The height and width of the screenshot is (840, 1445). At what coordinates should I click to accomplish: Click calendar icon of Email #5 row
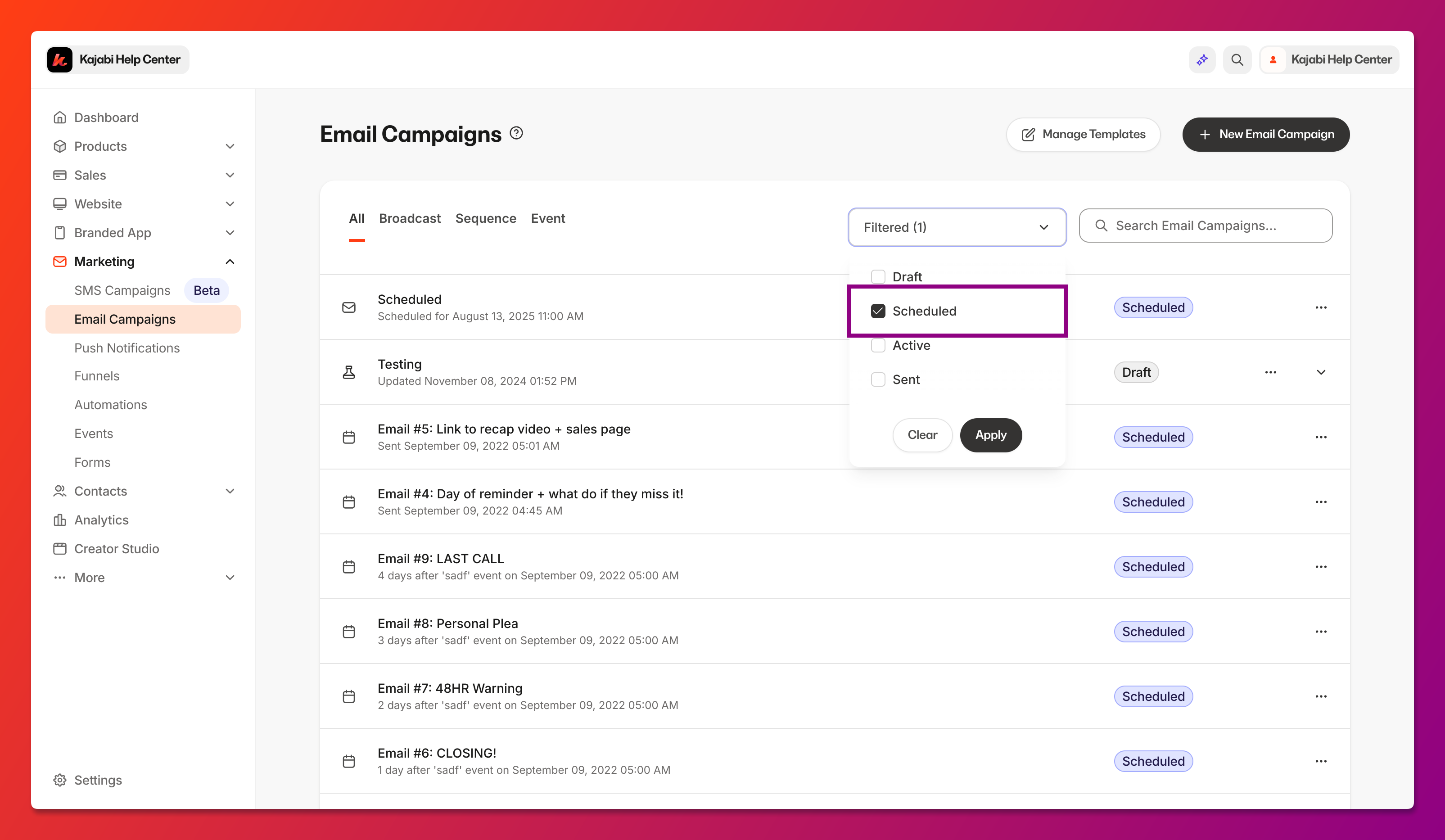[348, 437]
